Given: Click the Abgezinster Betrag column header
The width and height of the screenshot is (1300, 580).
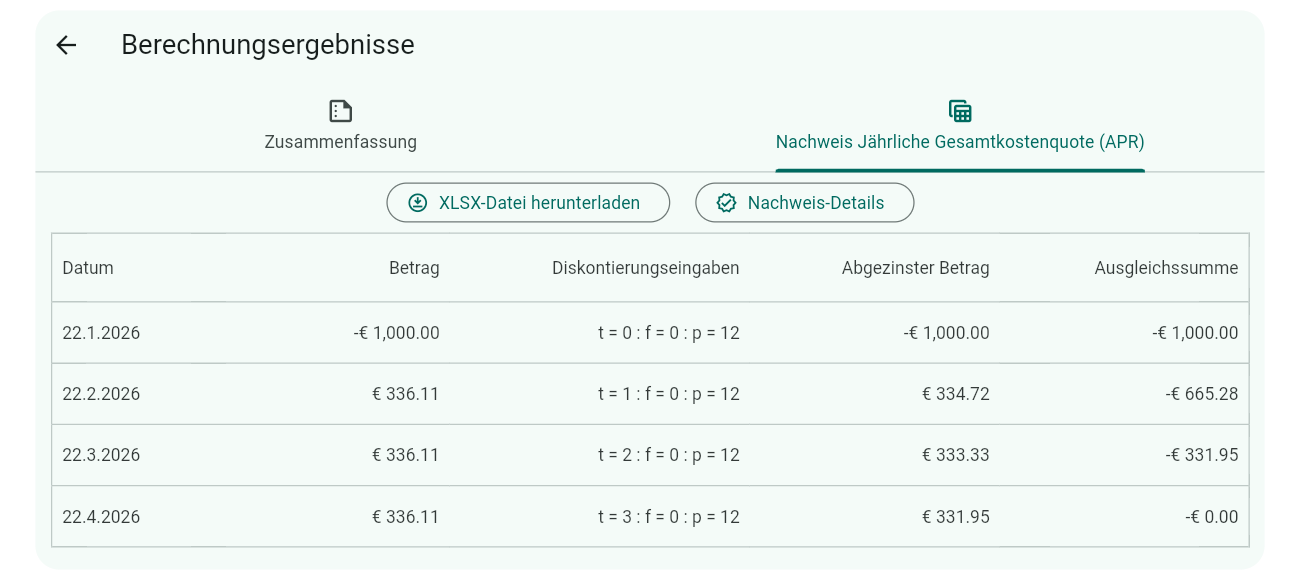Looking at the screenshot, I should (916, 268).
